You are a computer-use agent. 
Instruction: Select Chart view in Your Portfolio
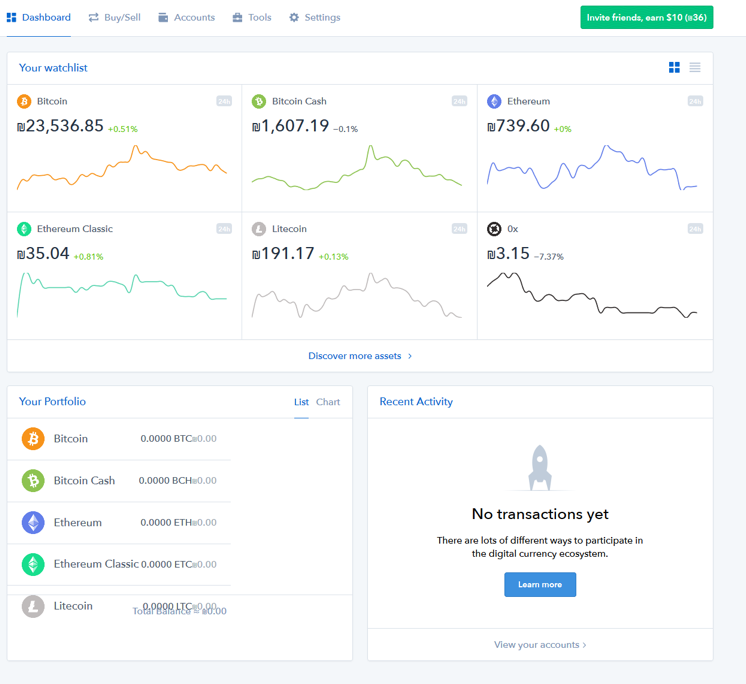[328, 402]
